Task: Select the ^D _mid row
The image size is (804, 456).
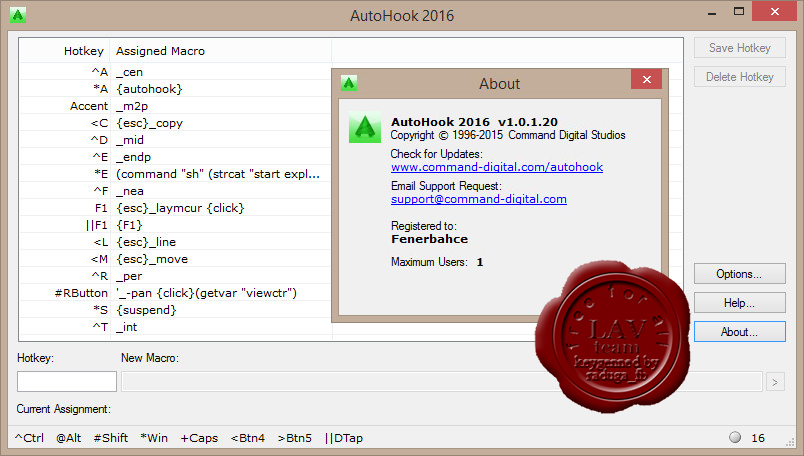Action: coord(176,140)
